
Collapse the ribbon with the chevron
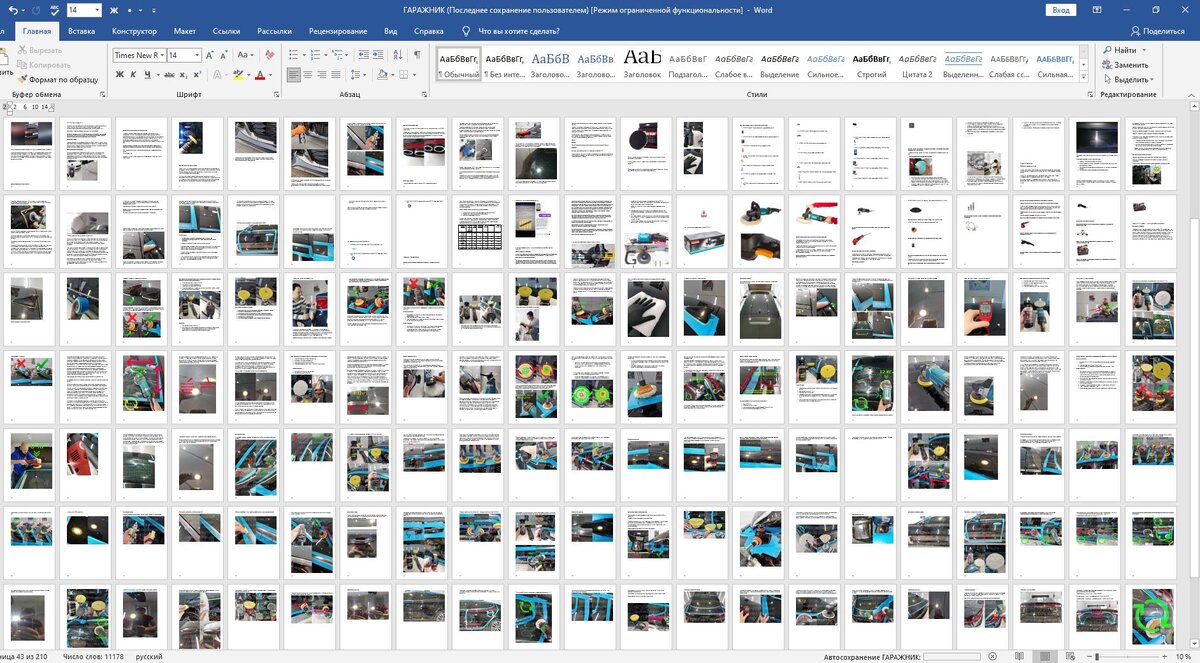1190,94
